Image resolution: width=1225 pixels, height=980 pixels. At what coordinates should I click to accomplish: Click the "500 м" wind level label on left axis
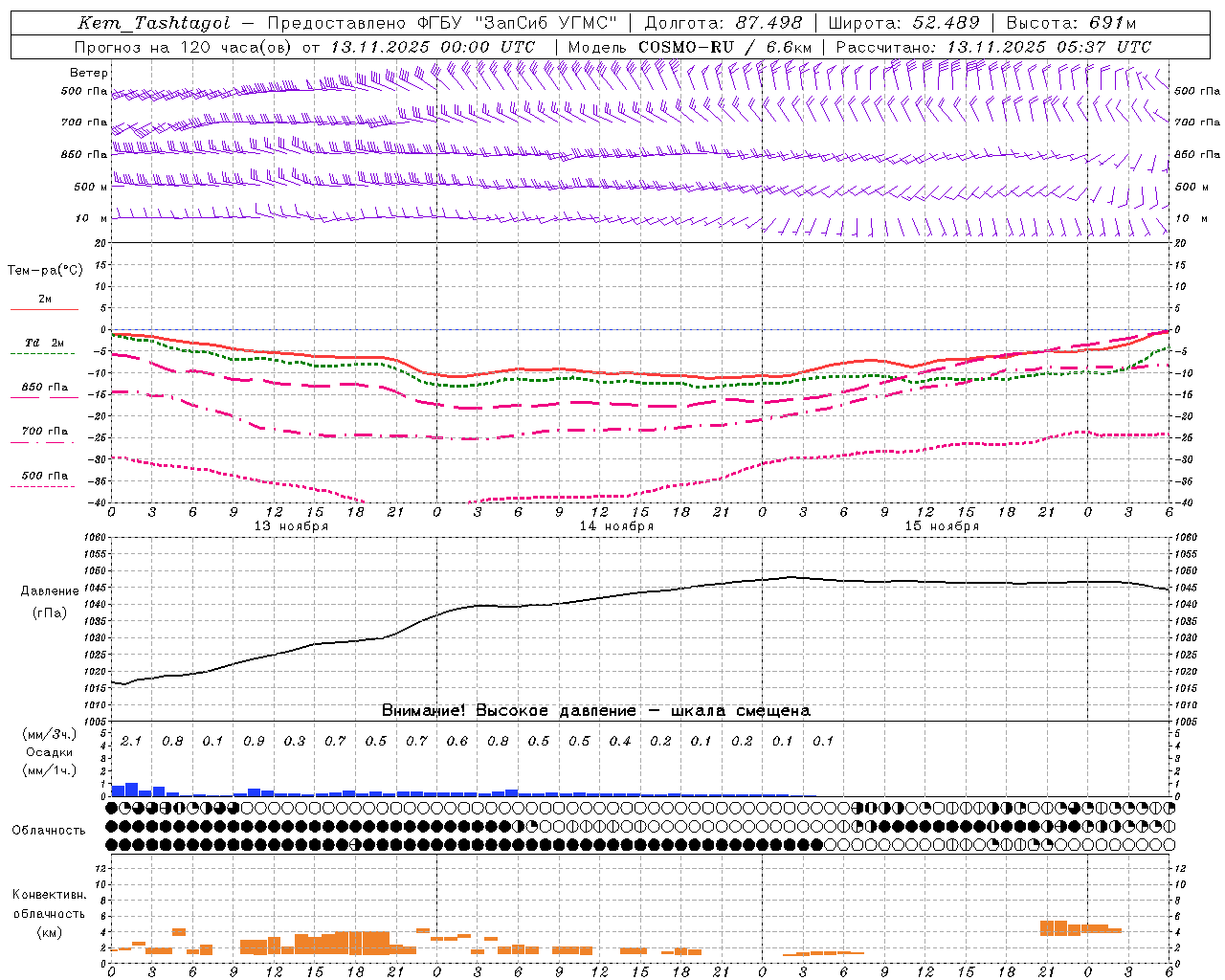pos(91,187)
